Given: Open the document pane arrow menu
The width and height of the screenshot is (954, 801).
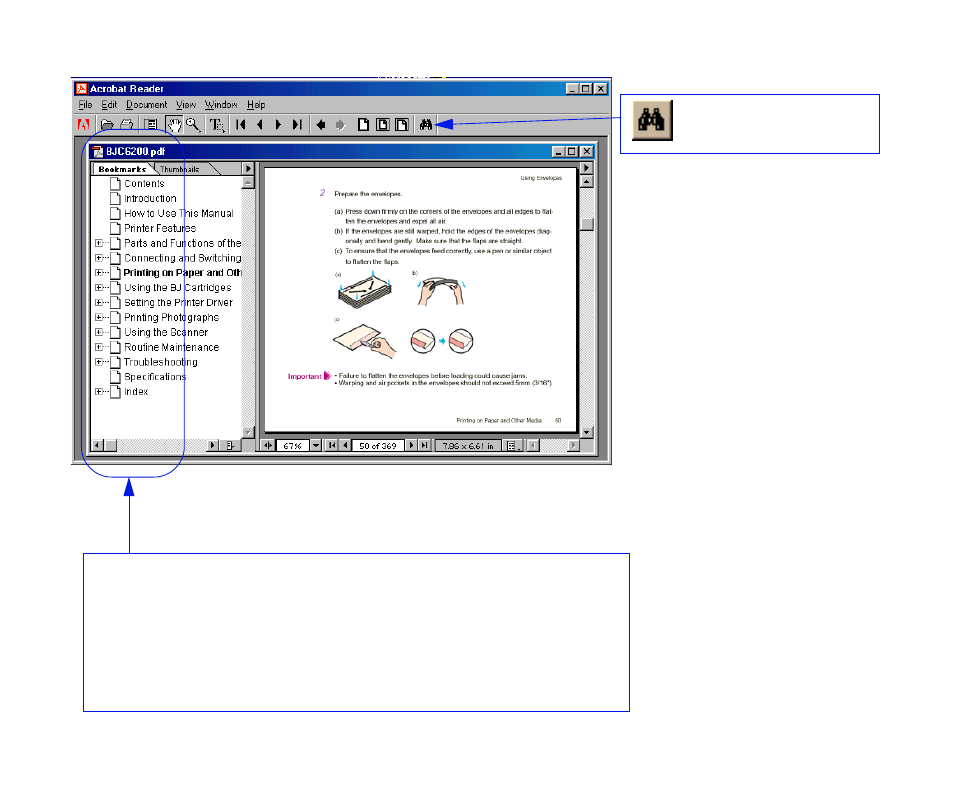Looking at the screenshot, I should point(587,168).
